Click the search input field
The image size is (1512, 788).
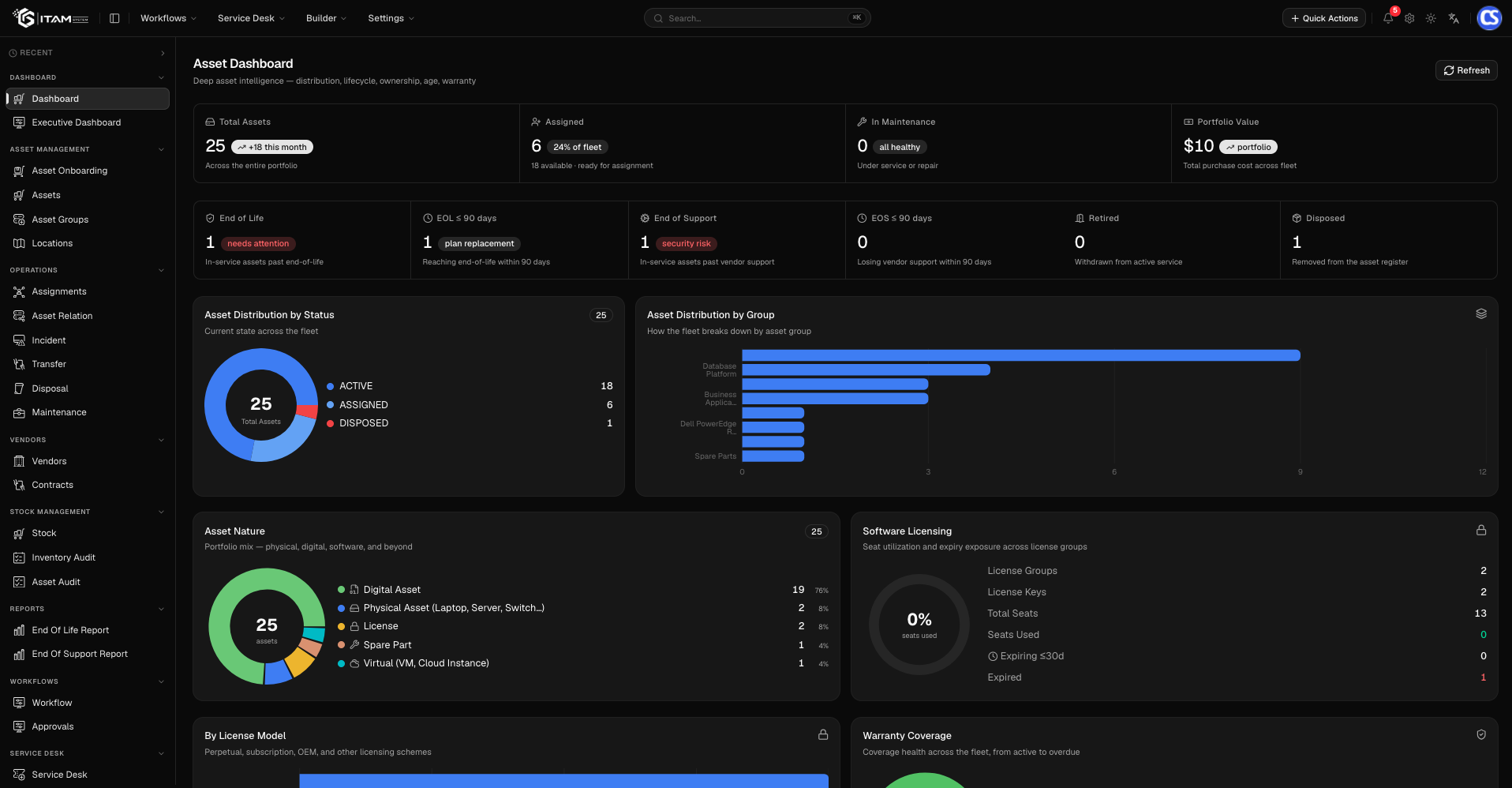(758, 18)
